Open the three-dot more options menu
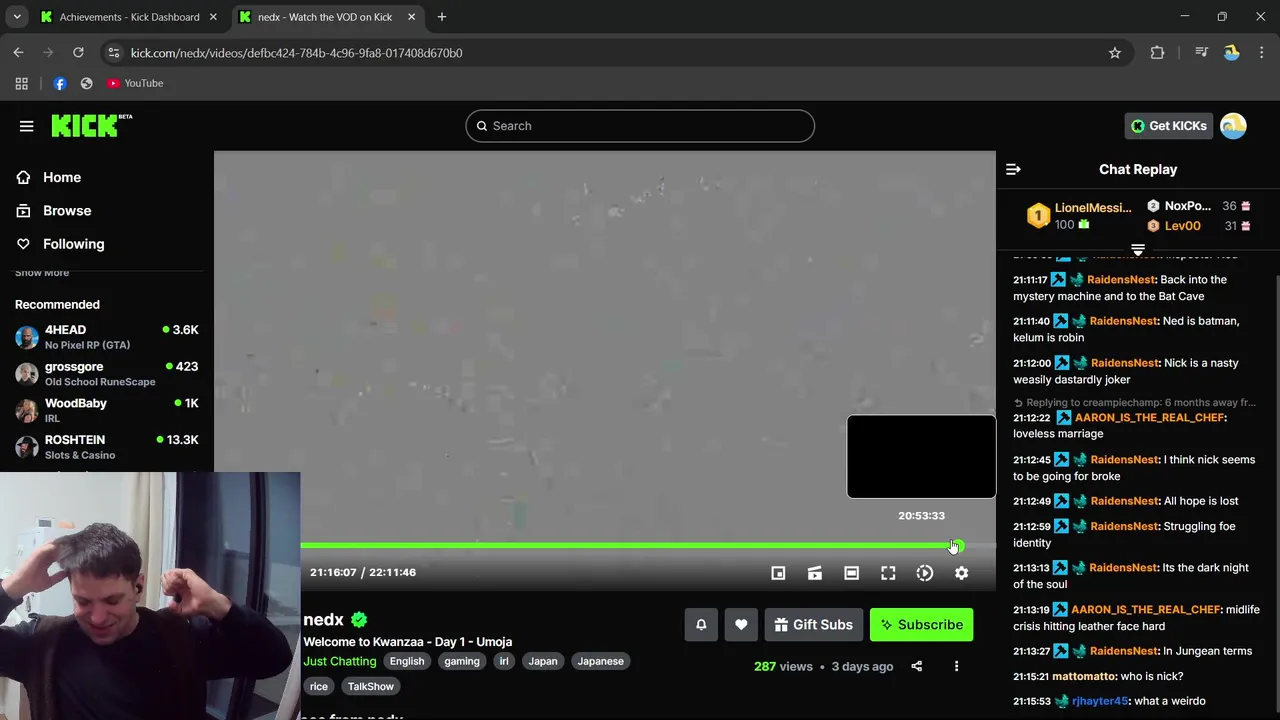The width and height of the screenshot is (1280, 720). [x=956, y=666]
